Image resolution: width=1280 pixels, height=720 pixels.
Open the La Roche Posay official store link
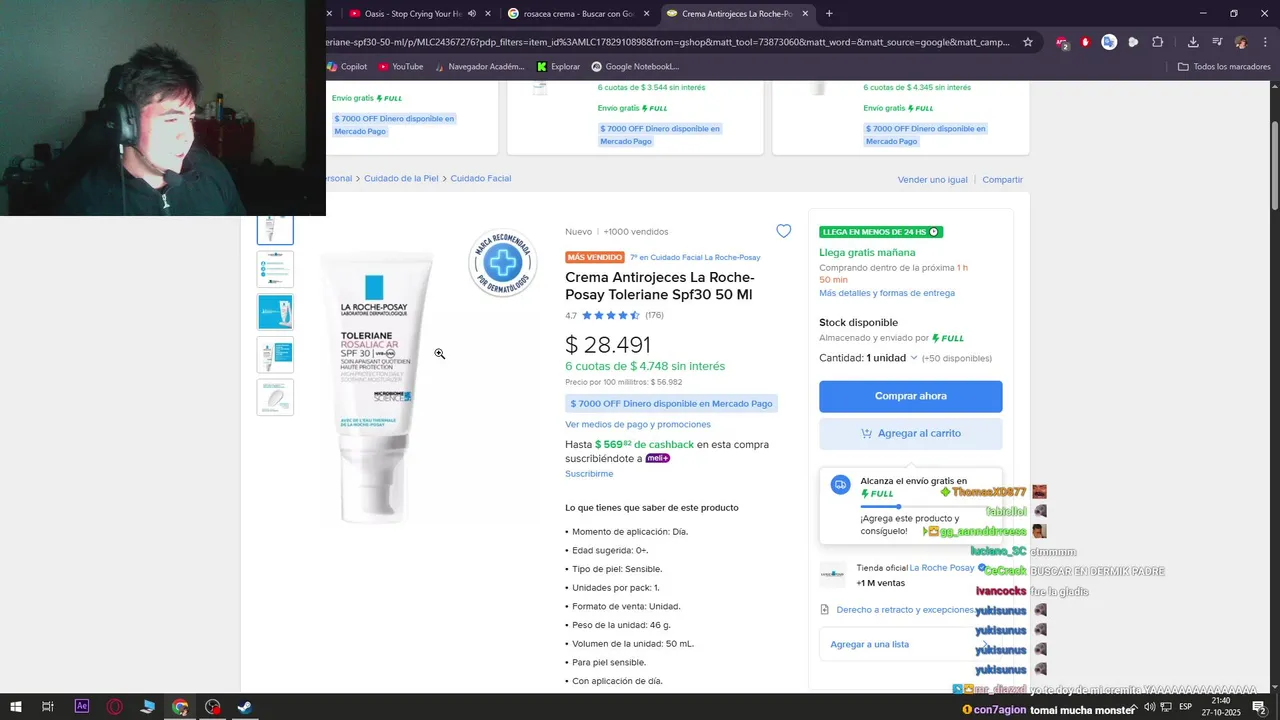[942, 568]
